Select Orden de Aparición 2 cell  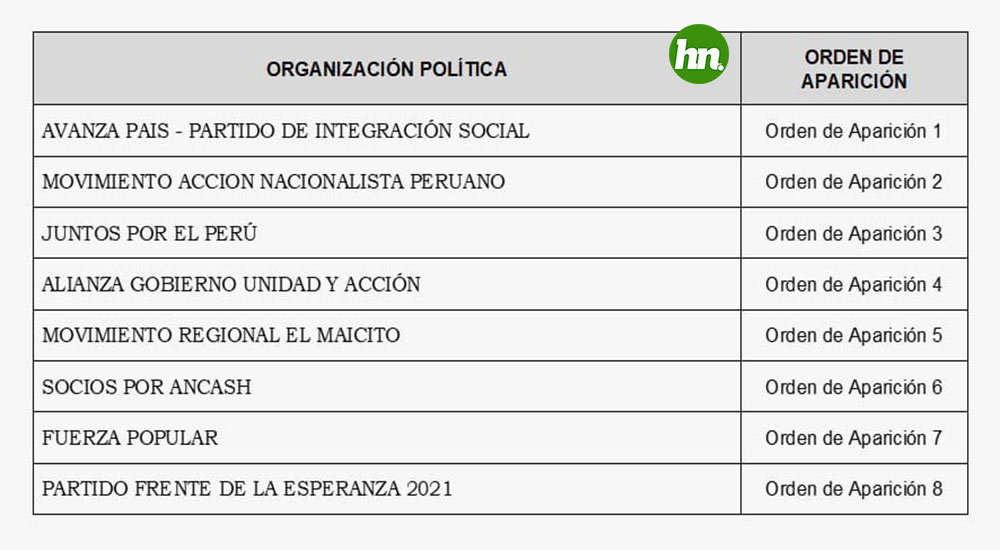(854, 182)
